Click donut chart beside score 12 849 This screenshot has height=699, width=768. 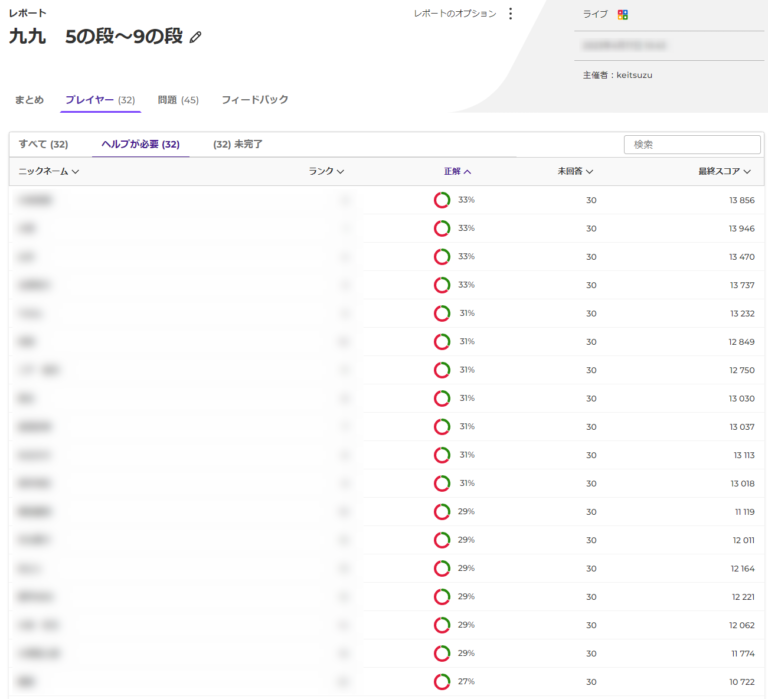pyautogui.click(x=442, y=342)
